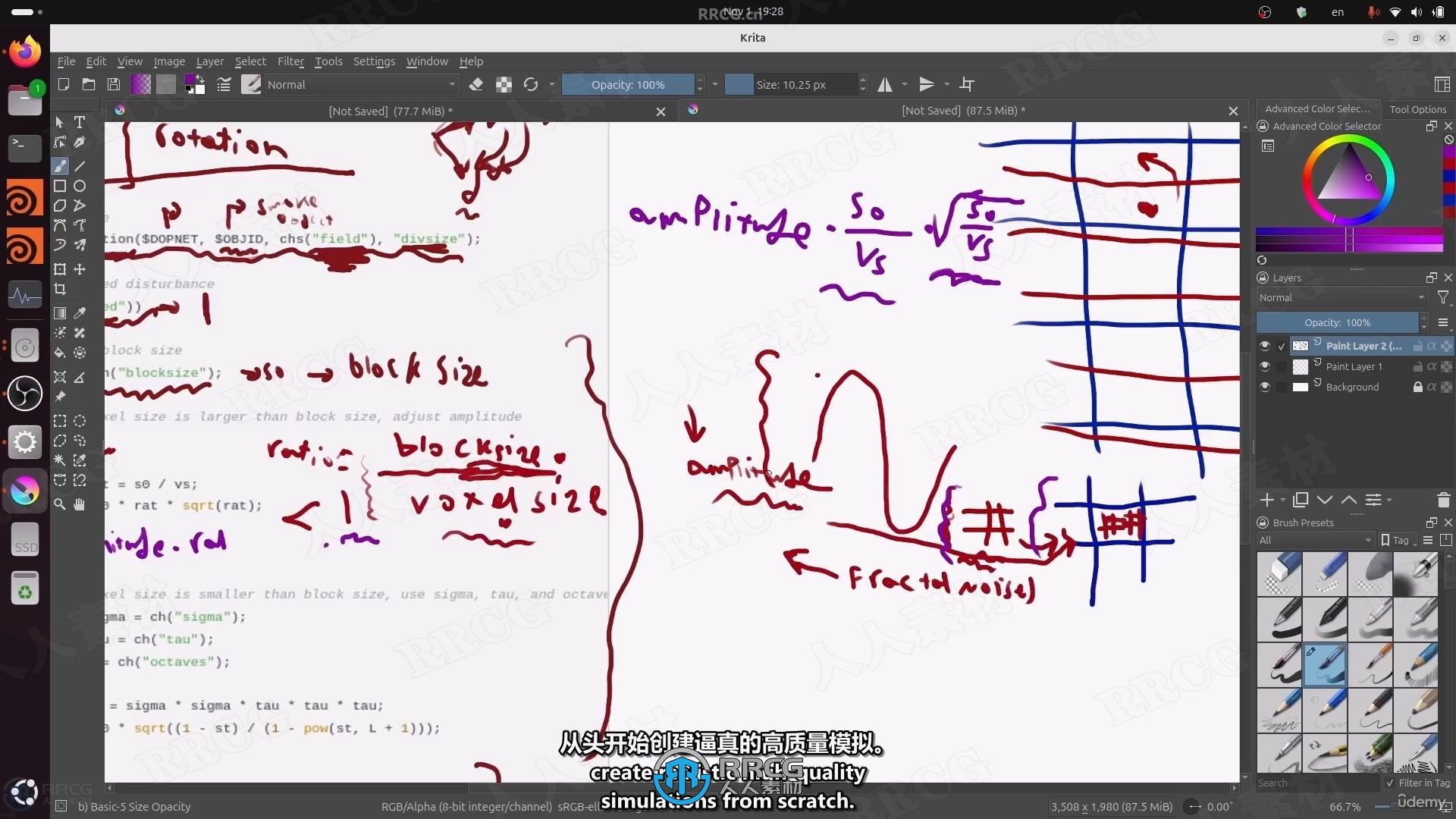The image size is (1456, 819).
Task: Toggle wrap around mode icon
Action: tap(967, 84)
